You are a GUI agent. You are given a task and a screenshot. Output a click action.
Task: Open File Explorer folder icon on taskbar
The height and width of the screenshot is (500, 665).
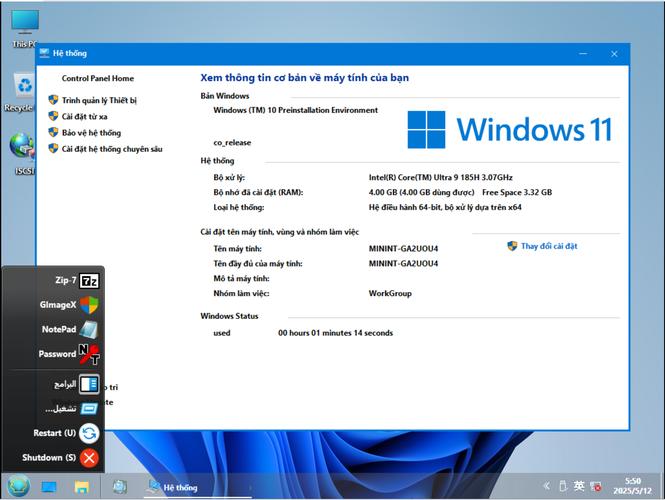[82, 487]
